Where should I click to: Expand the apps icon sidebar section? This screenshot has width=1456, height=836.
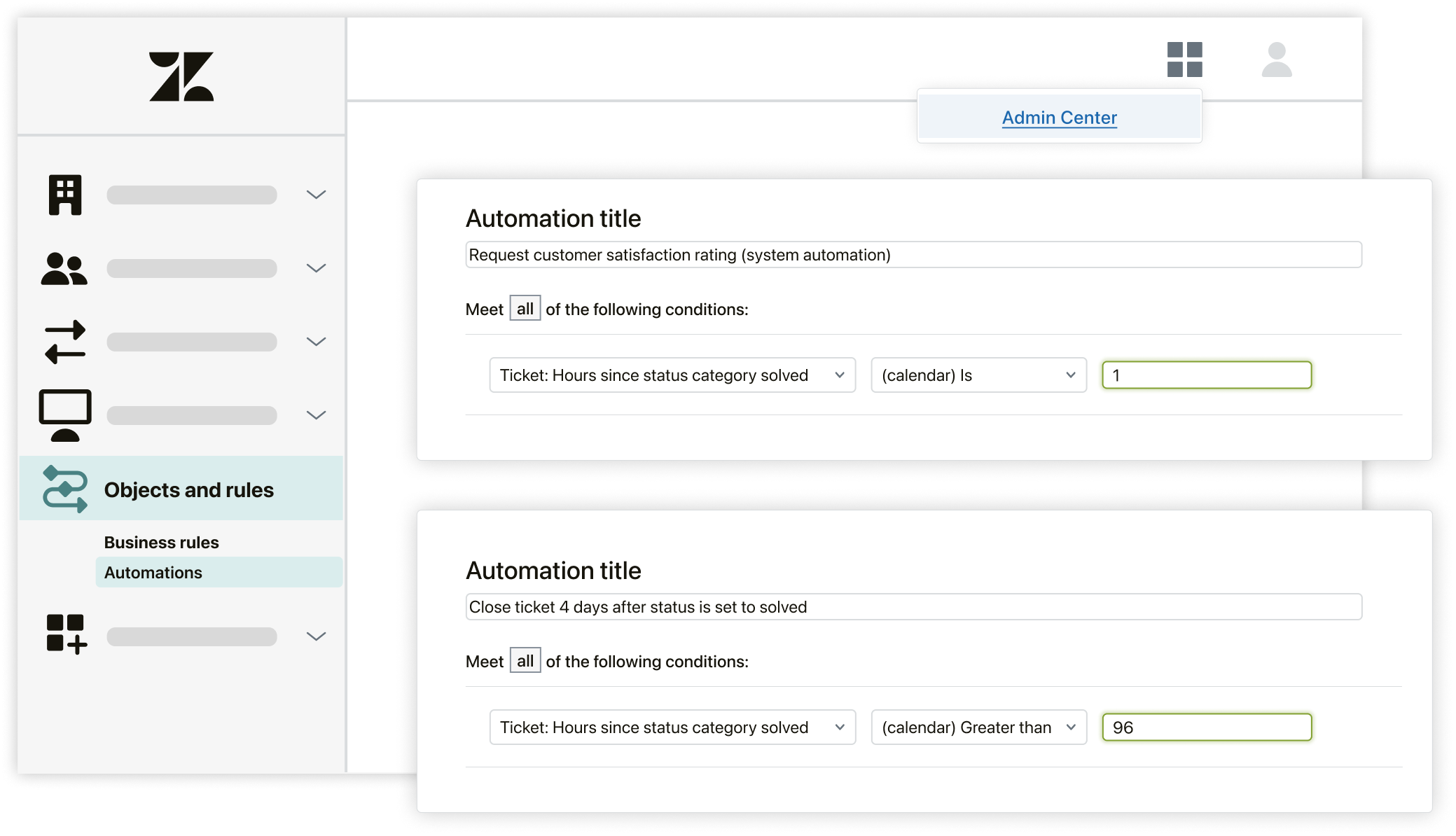click(317, 636)
